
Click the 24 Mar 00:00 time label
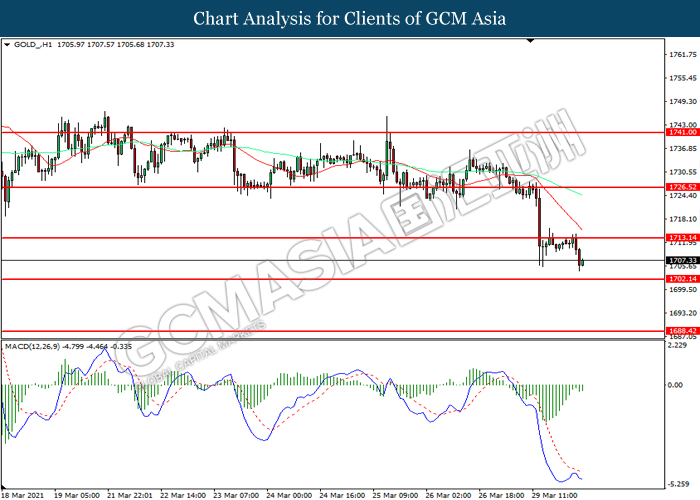(289, 496)
